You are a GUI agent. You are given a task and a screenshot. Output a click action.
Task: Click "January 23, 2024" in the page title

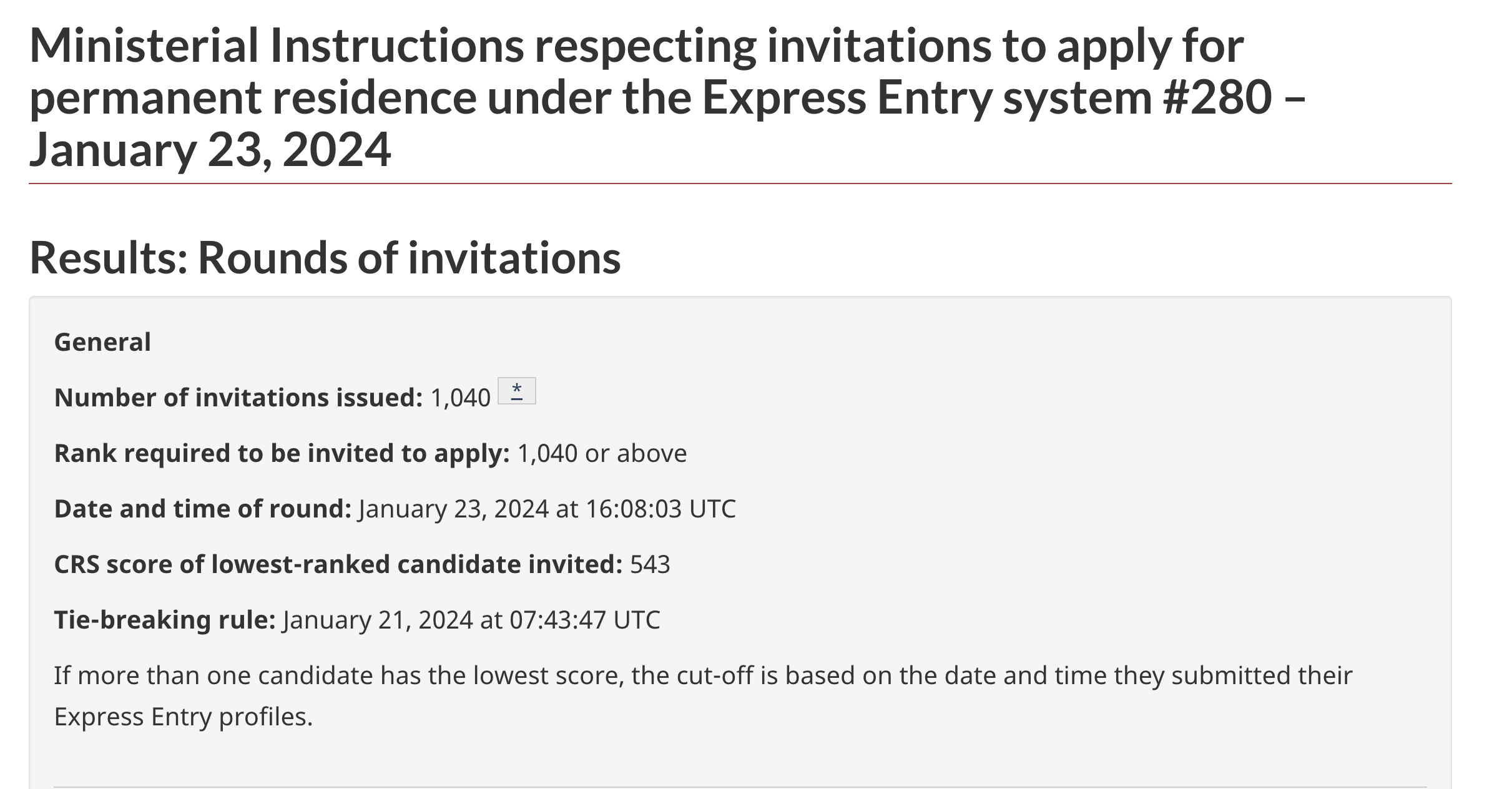[210, 150]
